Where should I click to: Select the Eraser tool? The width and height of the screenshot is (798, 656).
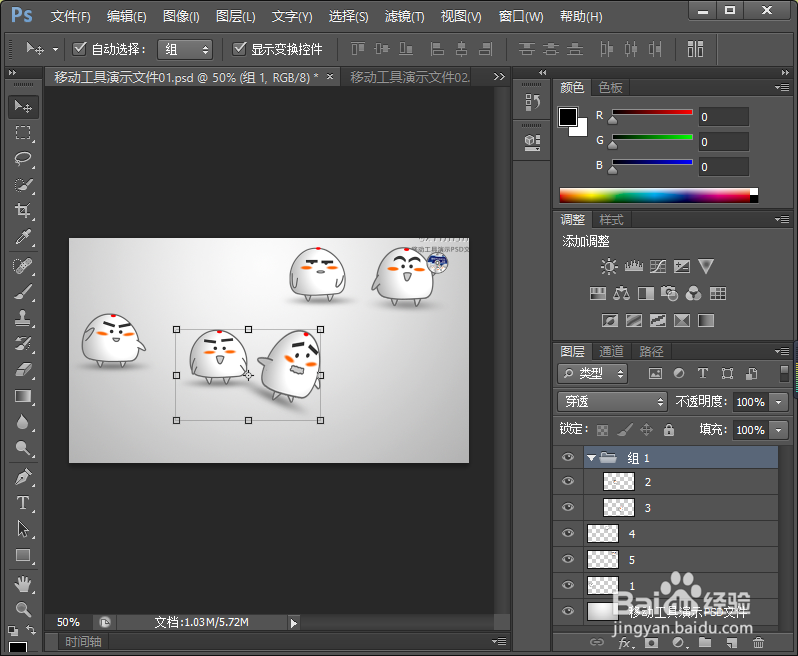tap(23, 370)
